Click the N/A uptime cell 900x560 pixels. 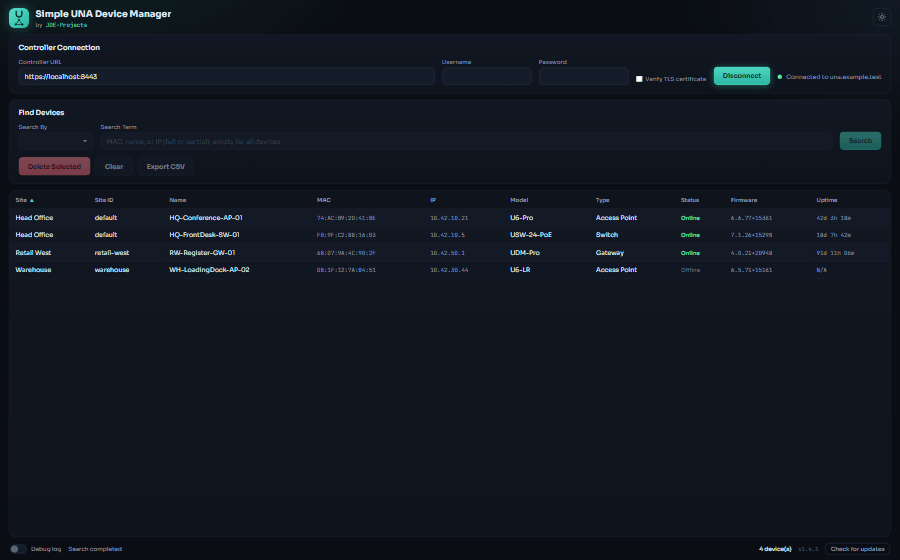821,270
